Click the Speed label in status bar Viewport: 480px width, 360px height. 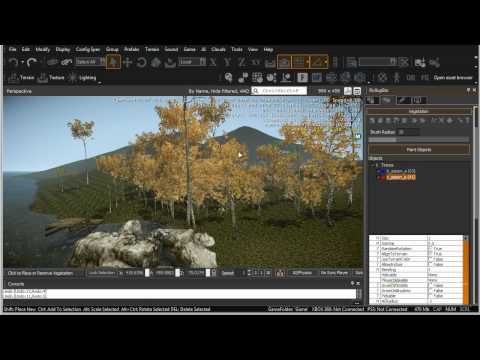228,273
